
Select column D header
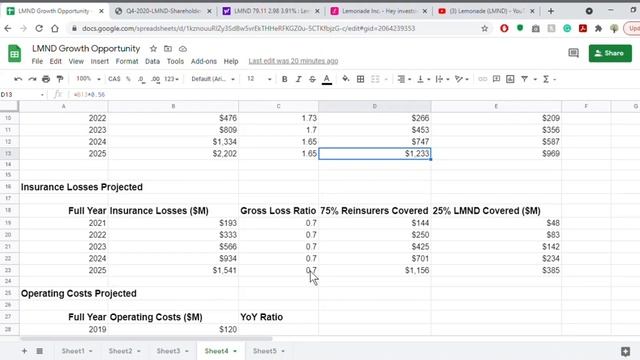point(375,106)
